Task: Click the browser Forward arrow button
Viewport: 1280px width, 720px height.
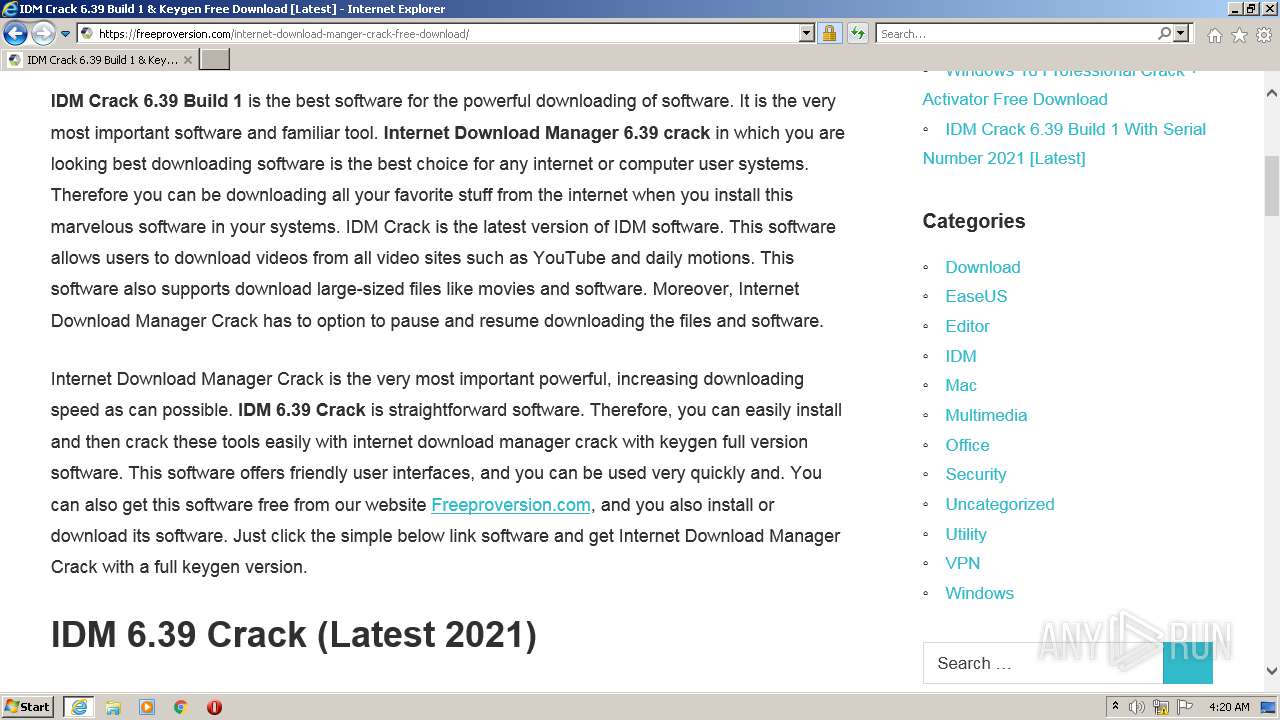Action: (x=43, y=33)
